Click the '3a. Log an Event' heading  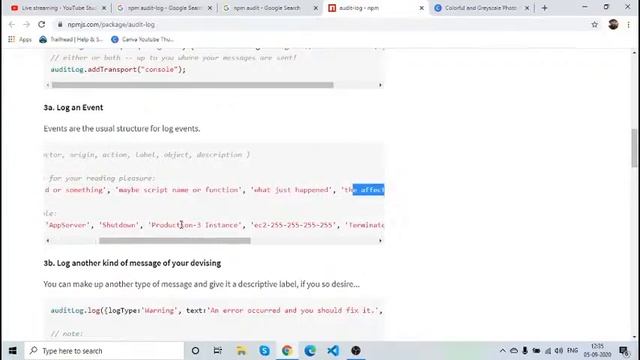pos(73,107)
